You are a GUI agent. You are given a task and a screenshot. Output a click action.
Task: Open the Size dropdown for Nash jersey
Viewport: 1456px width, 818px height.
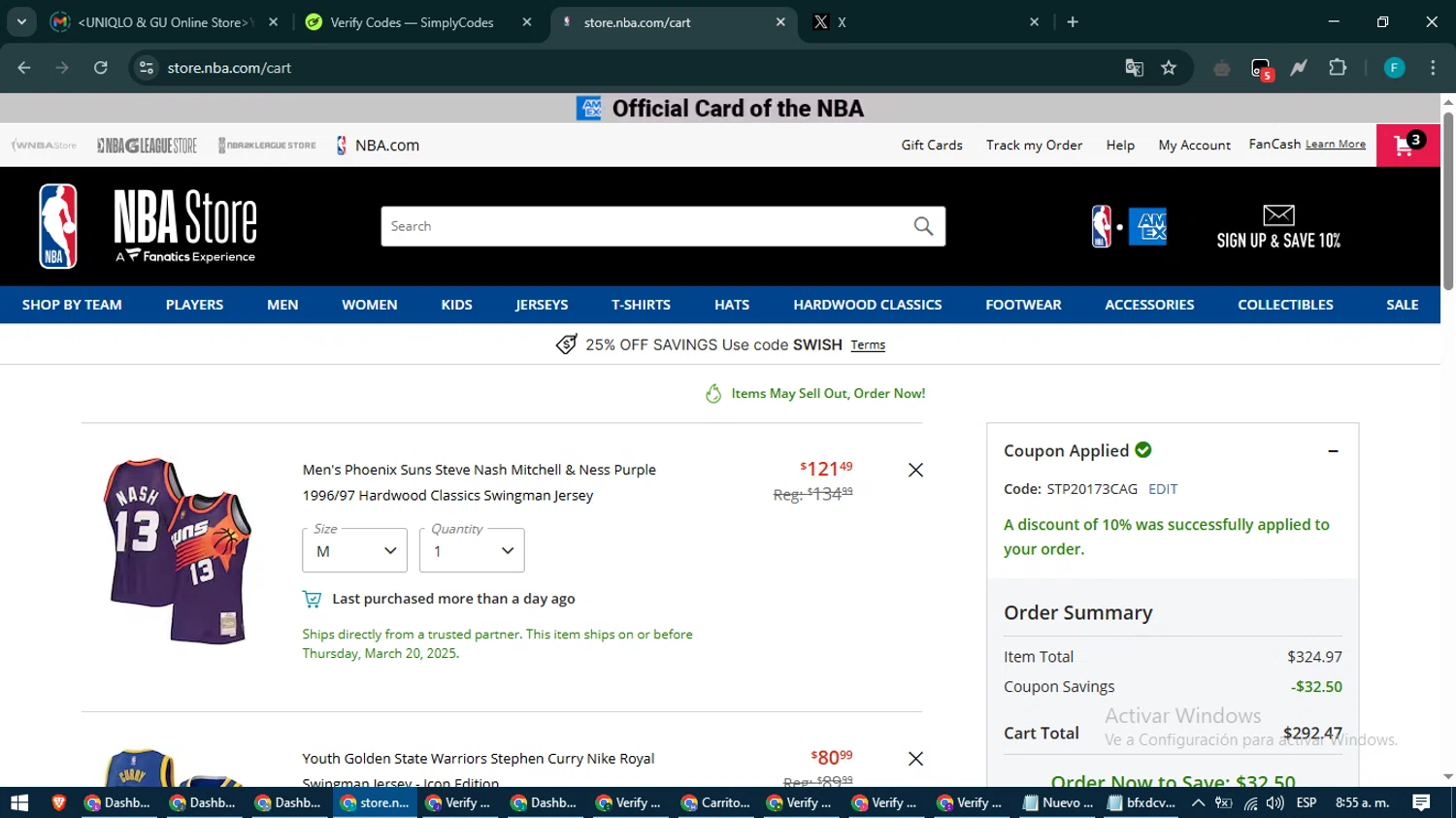click(355, 550)
